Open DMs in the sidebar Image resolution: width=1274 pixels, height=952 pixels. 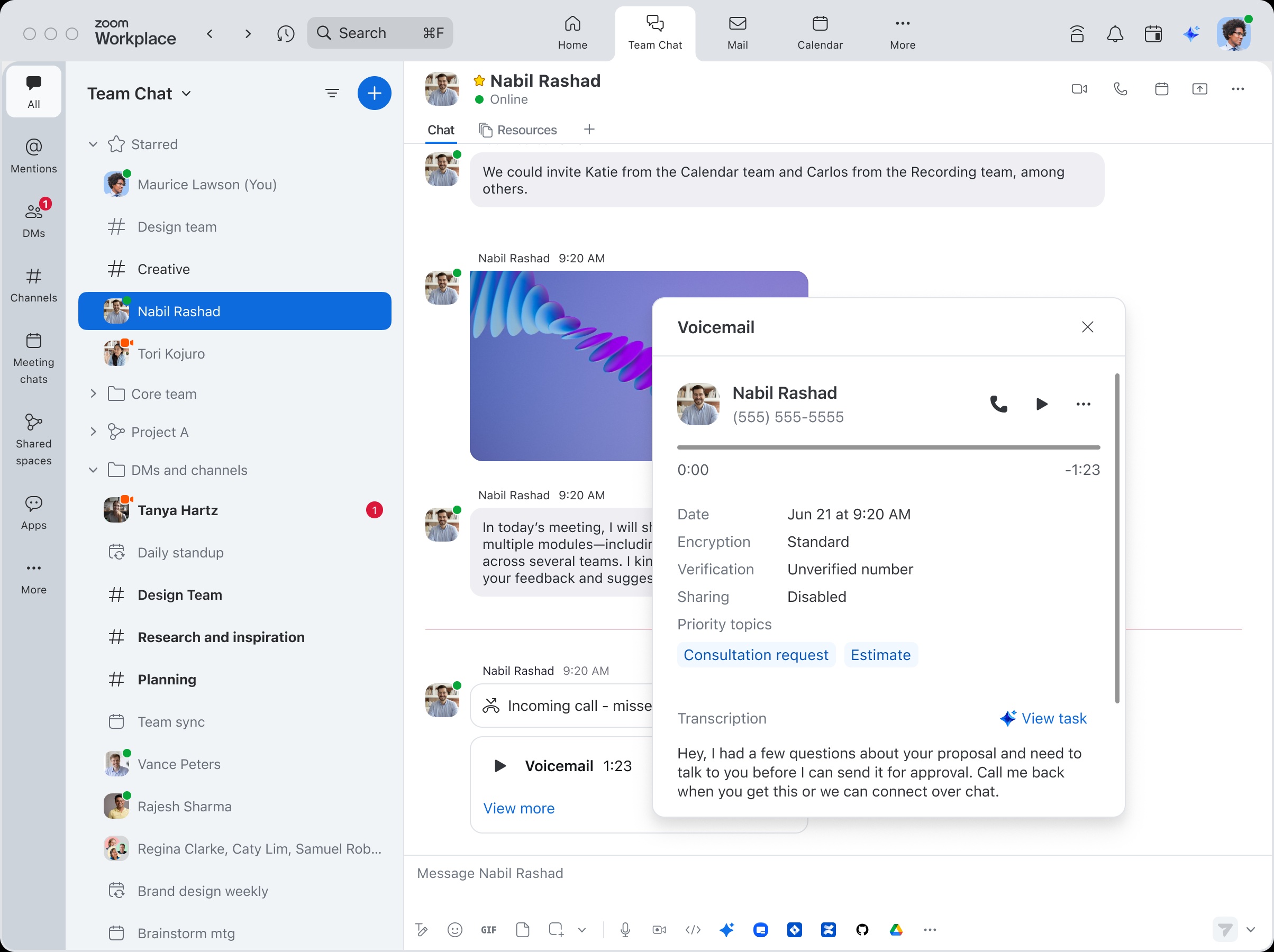(33, 220)
